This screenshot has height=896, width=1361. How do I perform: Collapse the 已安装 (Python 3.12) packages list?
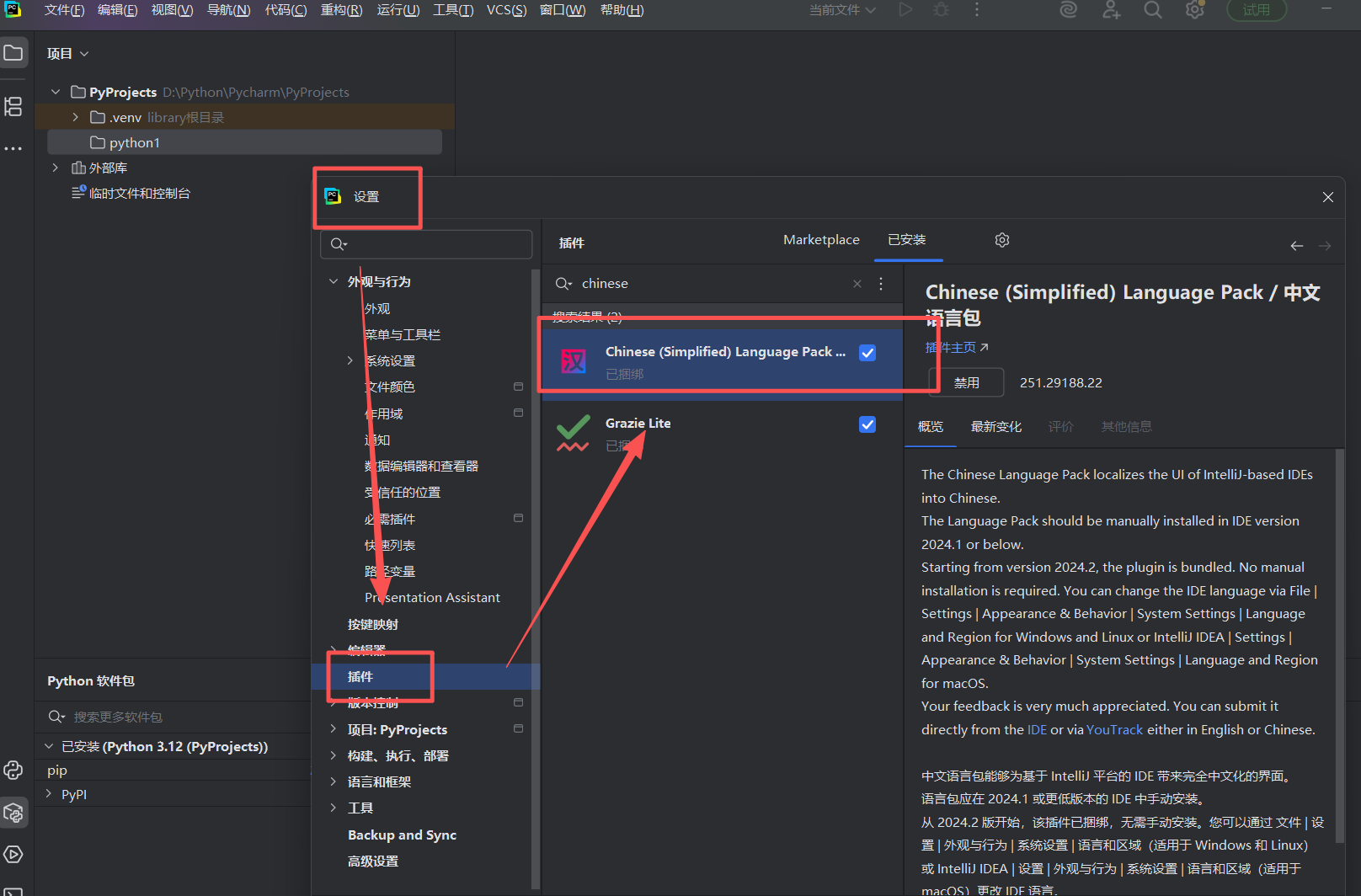[49, 746]
